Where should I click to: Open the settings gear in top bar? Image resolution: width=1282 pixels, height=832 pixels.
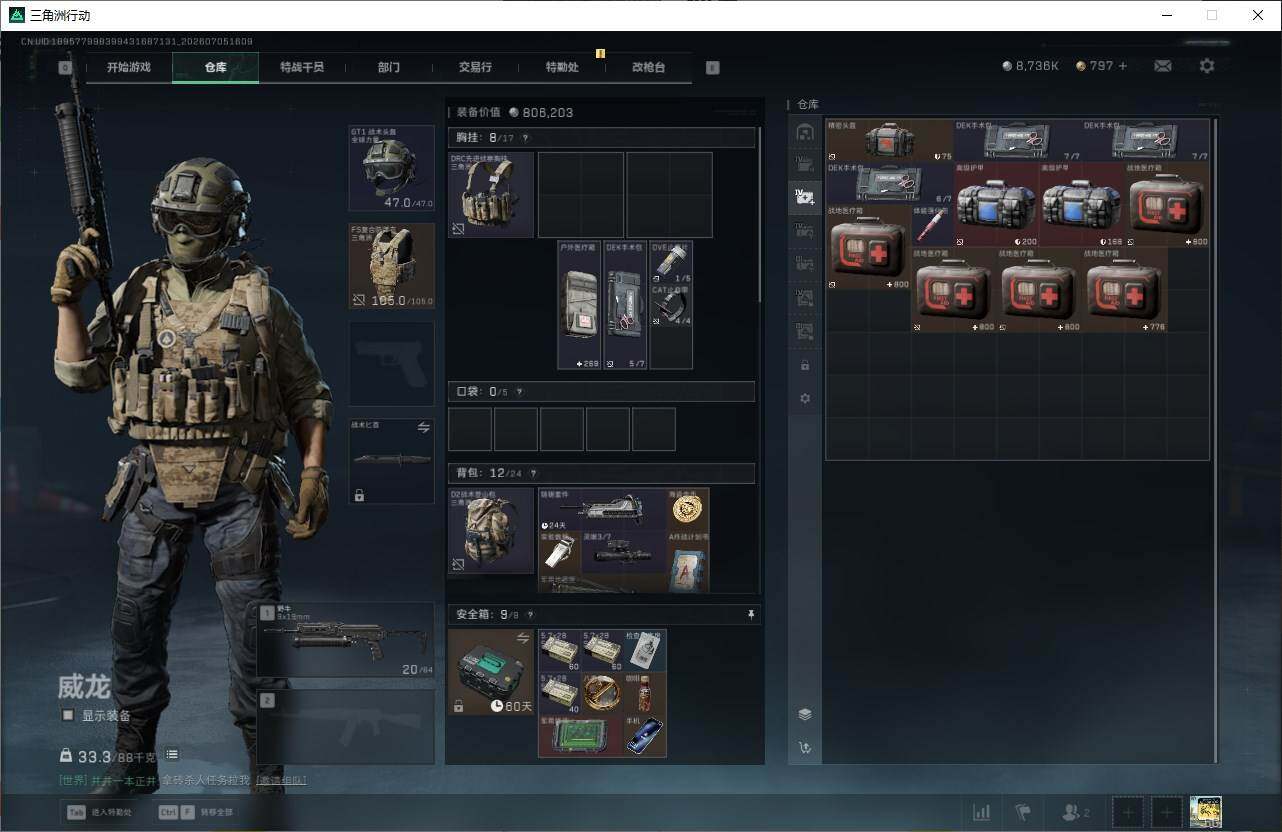(x=1207, y=66)
